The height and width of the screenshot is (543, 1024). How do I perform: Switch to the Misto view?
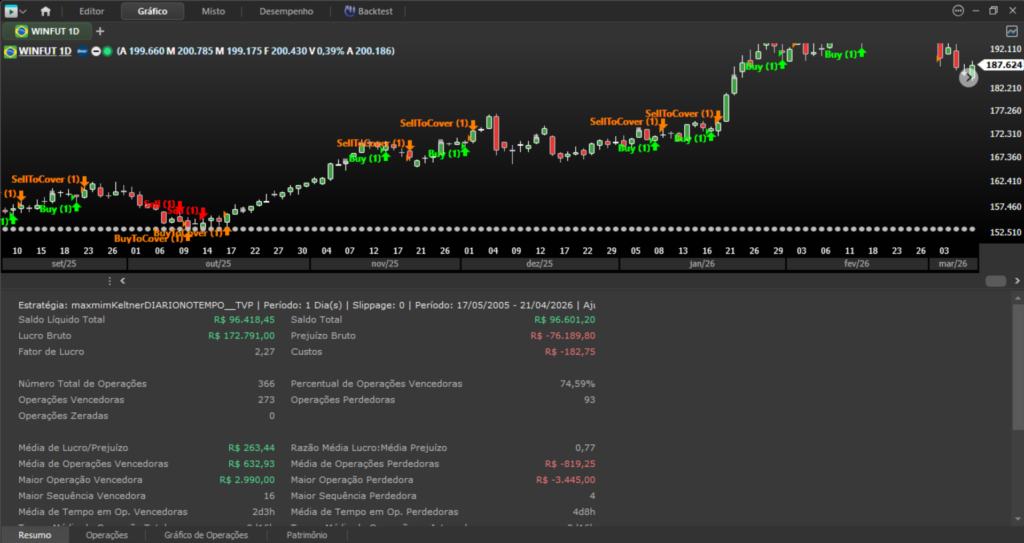click(x=213, y=11)
